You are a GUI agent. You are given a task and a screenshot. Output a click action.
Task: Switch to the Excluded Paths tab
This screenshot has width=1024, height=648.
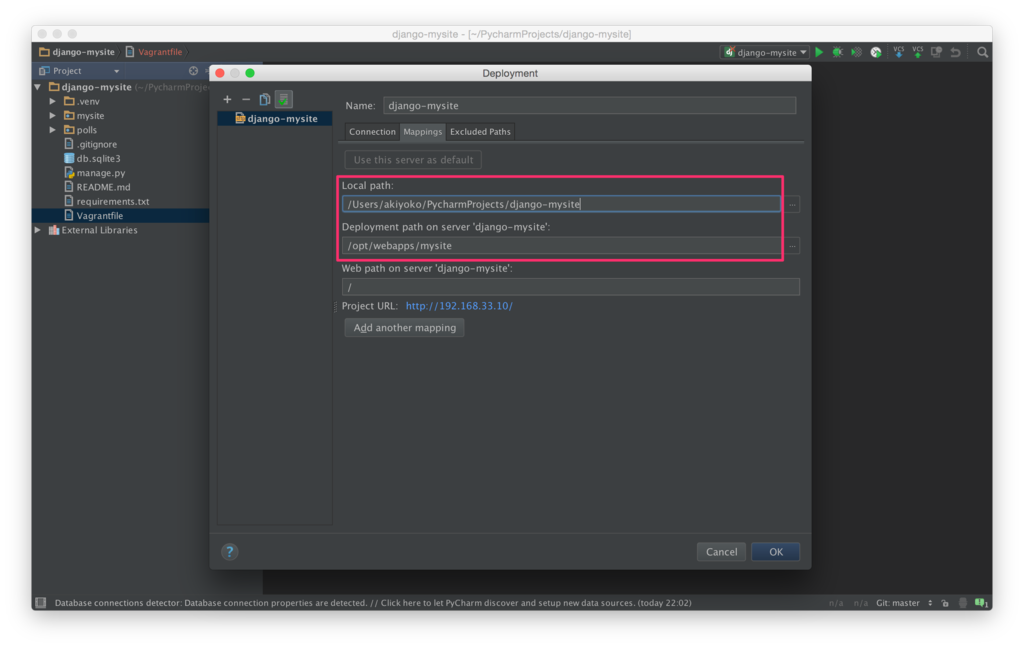click(x=480, y=132)
